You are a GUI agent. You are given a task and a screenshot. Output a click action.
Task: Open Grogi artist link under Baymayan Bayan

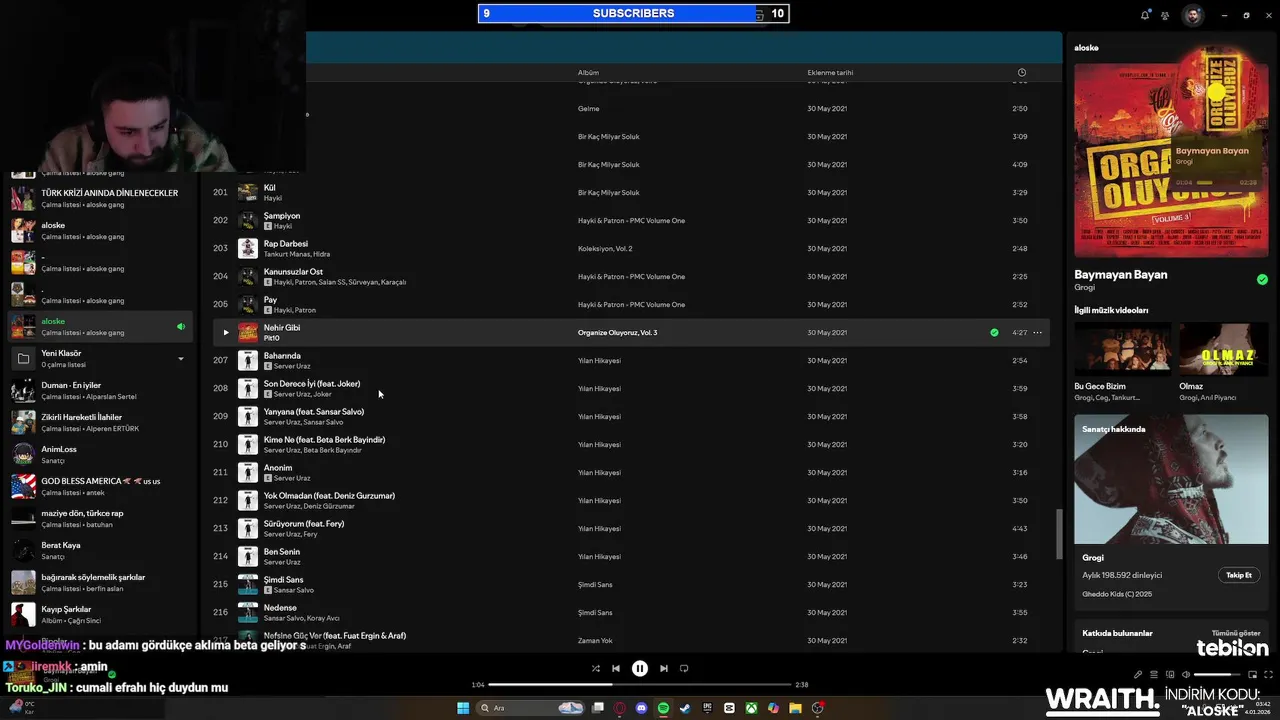click(1085, 288)
